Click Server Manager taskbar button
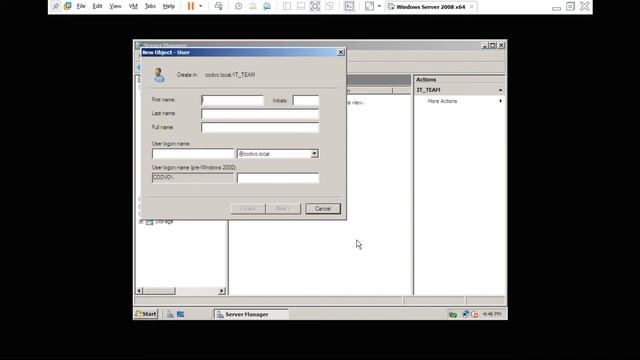The width and height of the screenshot is (640, 360). tap(251, 314)
